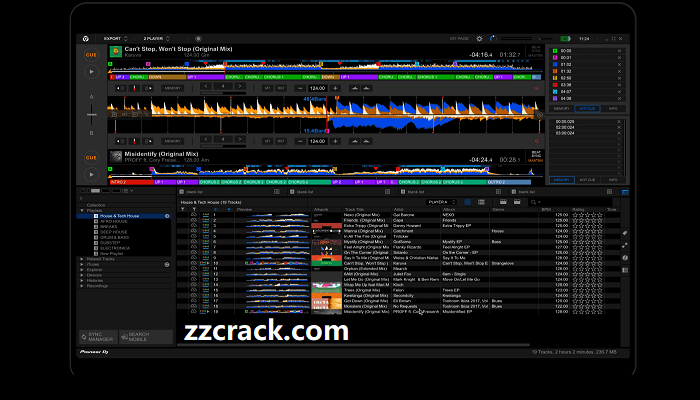Switch lower cue panel to INFO tab
The image size is (700, 400).
(x=613, y=179)
